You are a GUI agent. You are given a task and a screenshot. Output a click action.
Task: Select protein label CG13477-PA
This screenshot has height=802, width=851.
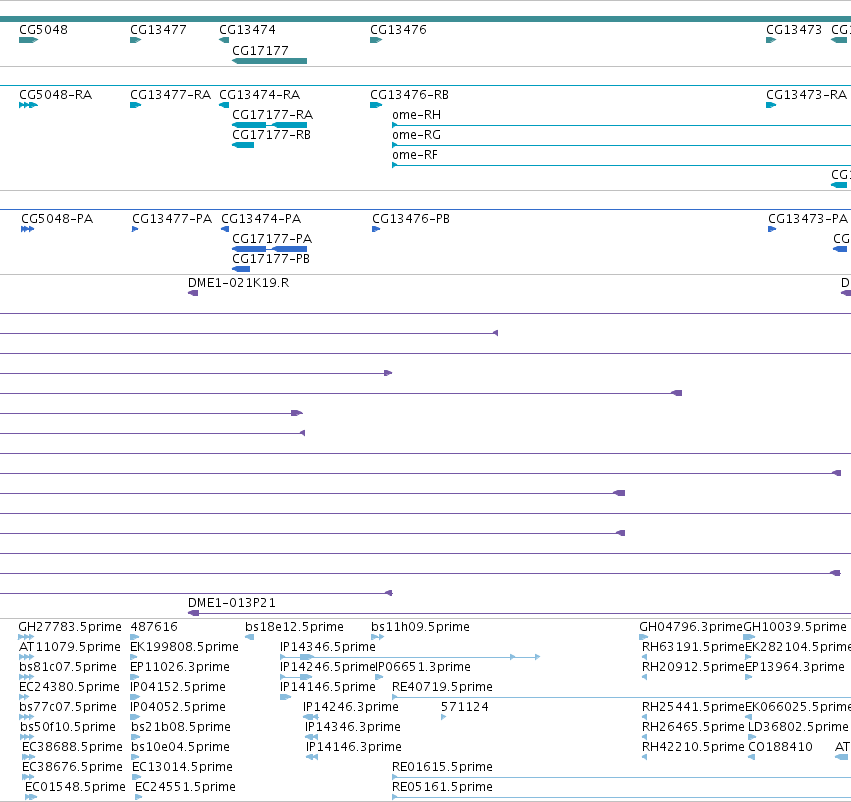coord(172,219)
